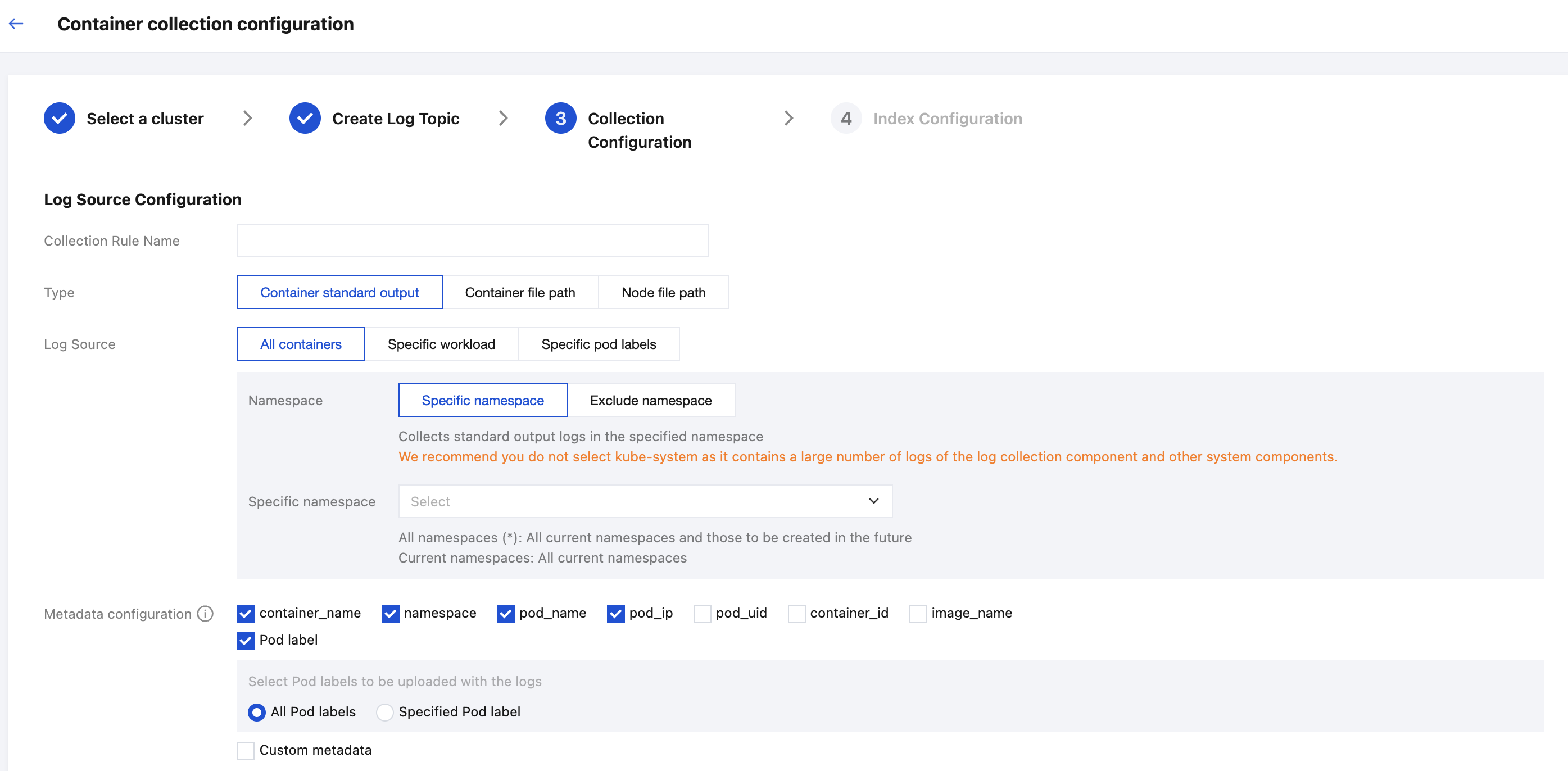Uncheck the container_name metadata checkbox
This screenshot has height=771, width=1568.
pyautogui.click(x=245, y=614)
